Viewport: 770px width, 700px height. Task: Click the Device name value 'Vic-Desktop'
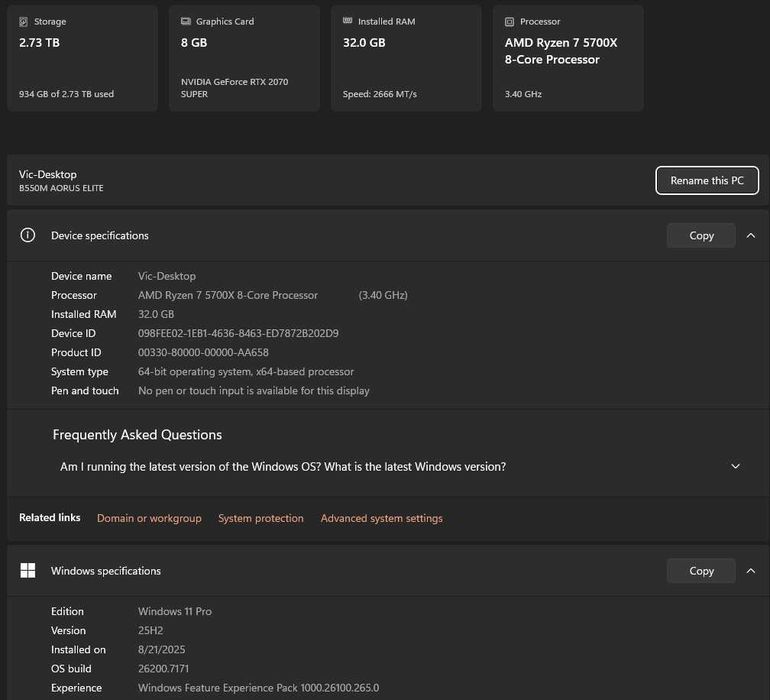coord(166,276)
